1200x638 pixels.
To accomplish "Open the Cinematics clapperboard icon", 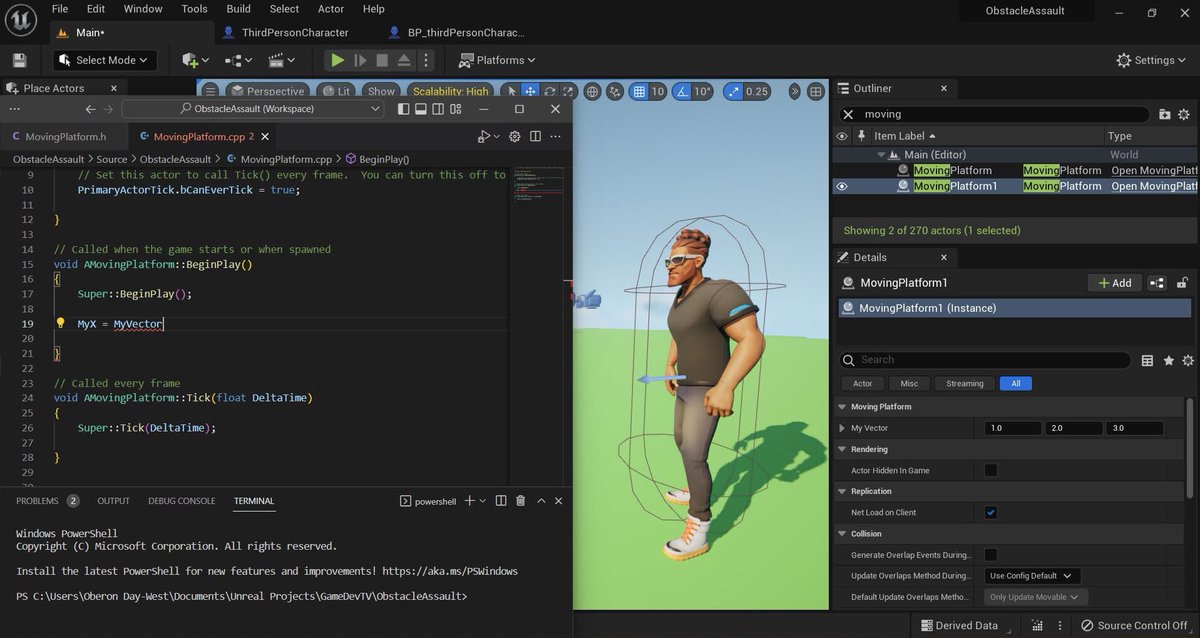I will click(277, 60).
